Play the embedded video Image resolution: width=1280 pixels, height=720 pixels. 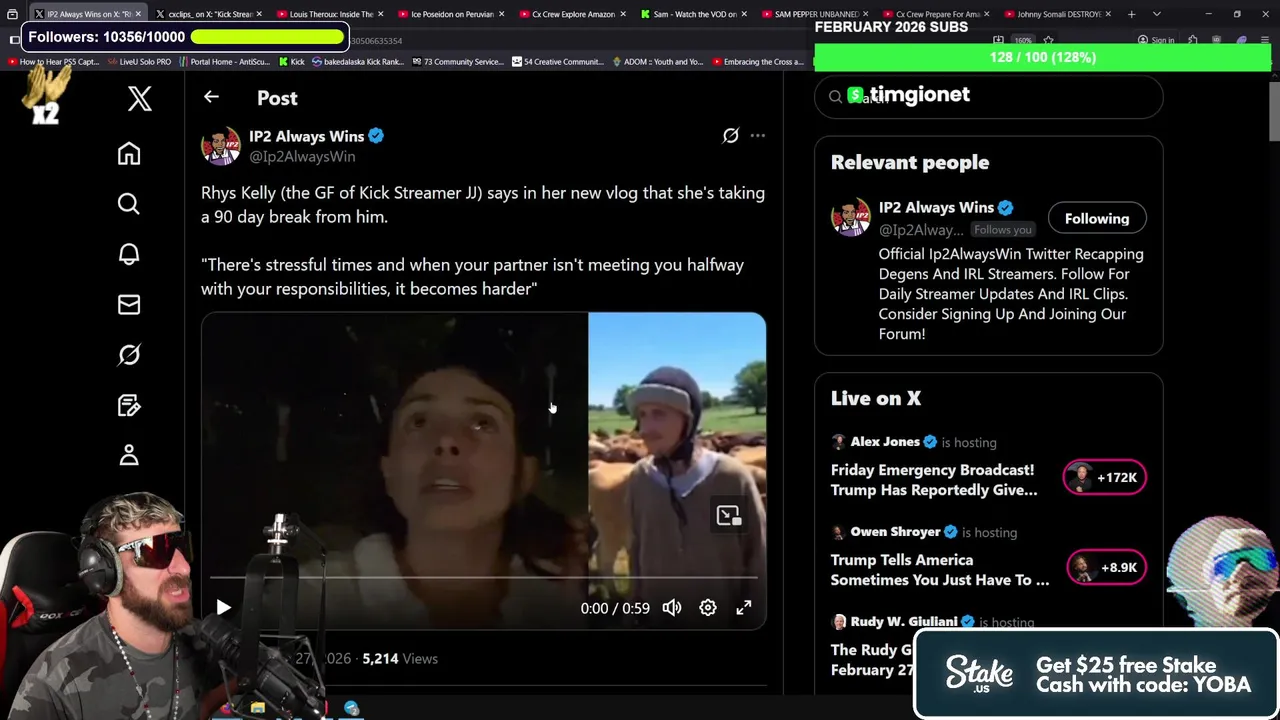pyautogui.click(x=223, y=608)
